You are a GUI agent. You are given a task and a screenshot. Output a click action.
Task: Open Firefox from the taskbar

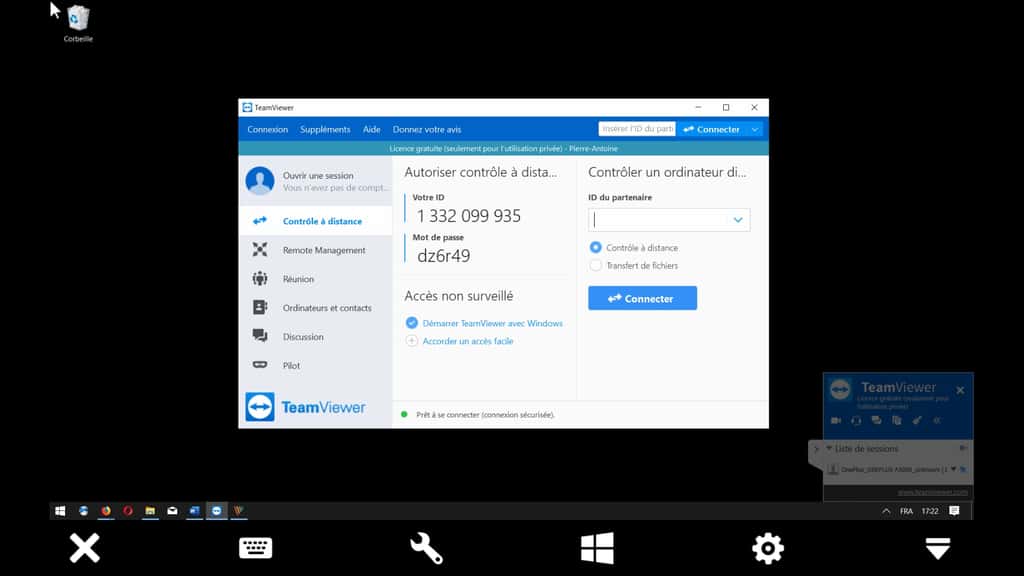pos(106,511)
